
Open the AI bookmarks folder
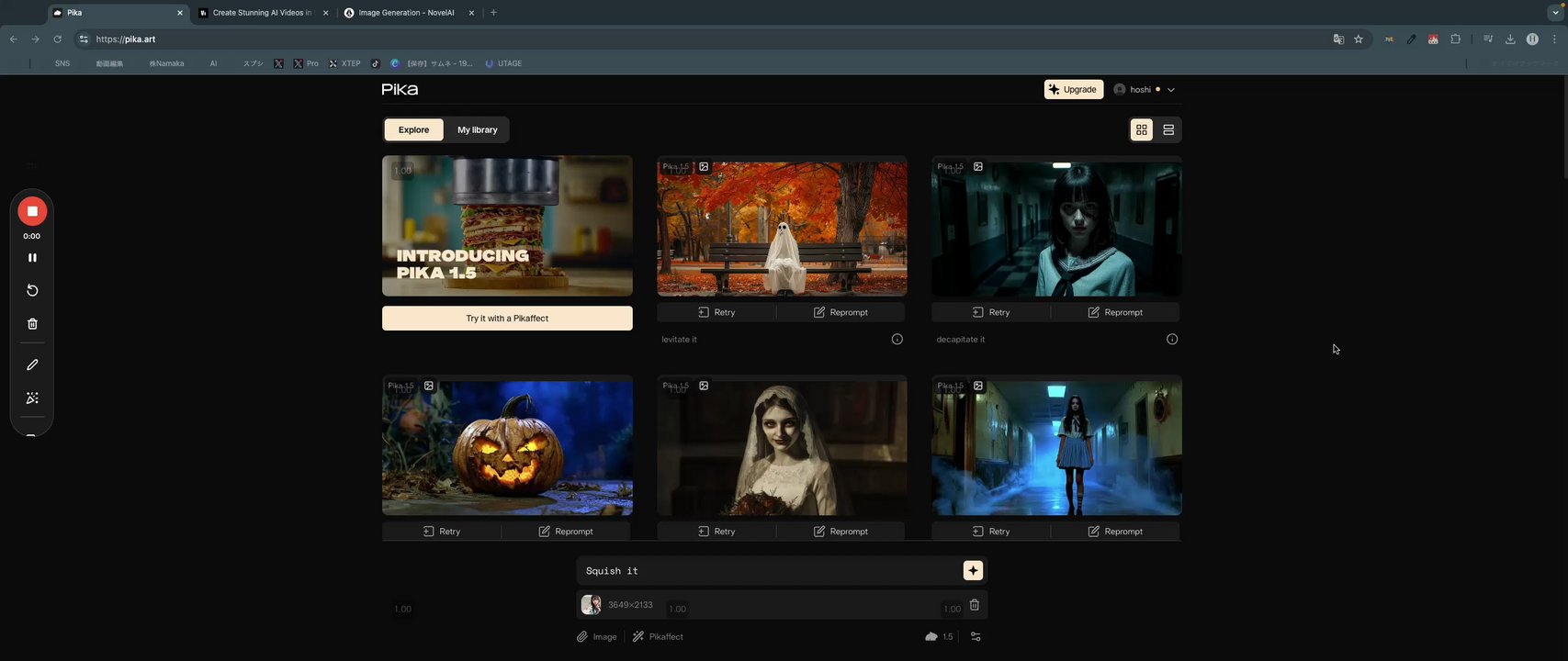coord(213,63)
